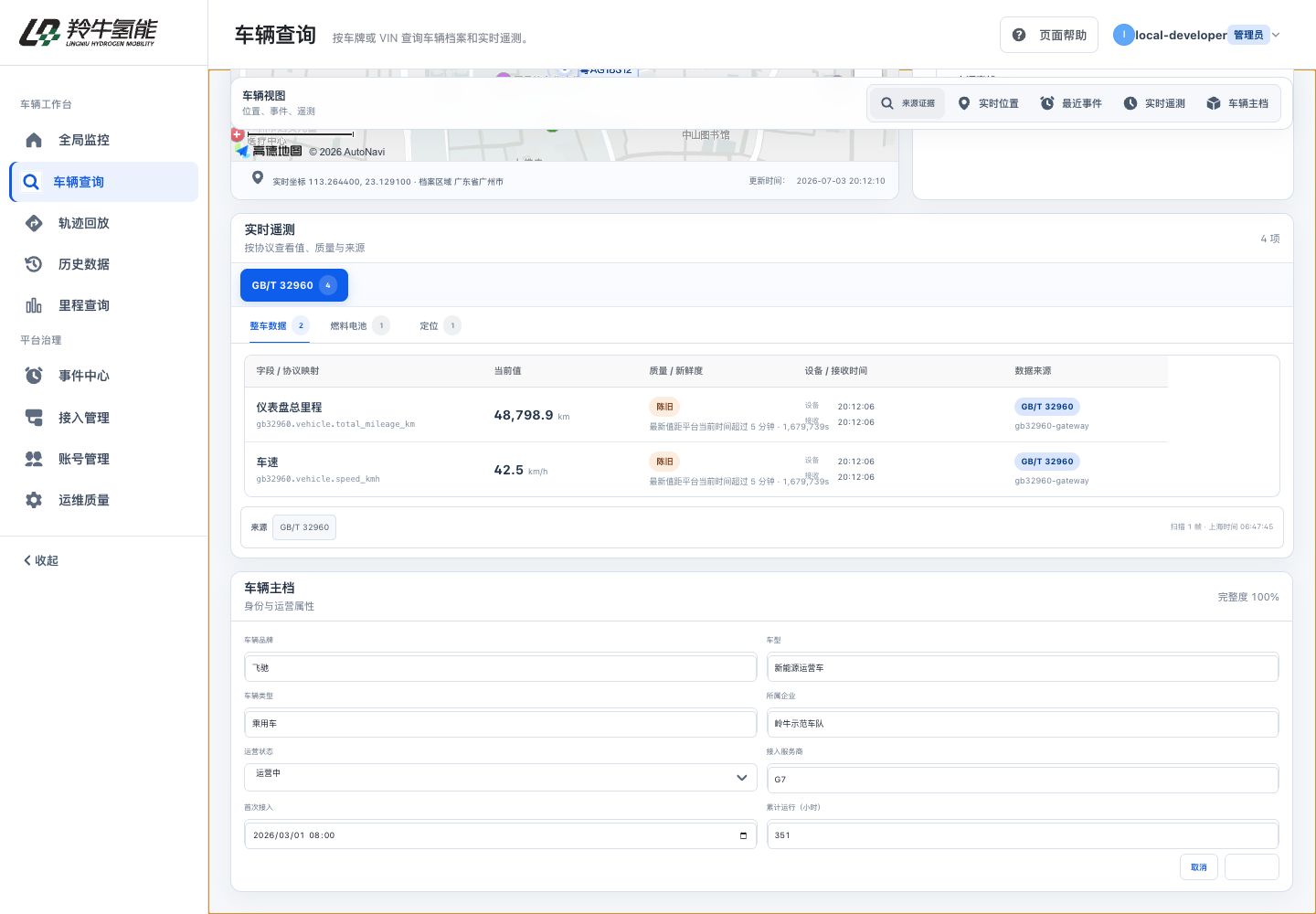
Task: Click the 历史数据 history clock icon
Action: [34, 264]
